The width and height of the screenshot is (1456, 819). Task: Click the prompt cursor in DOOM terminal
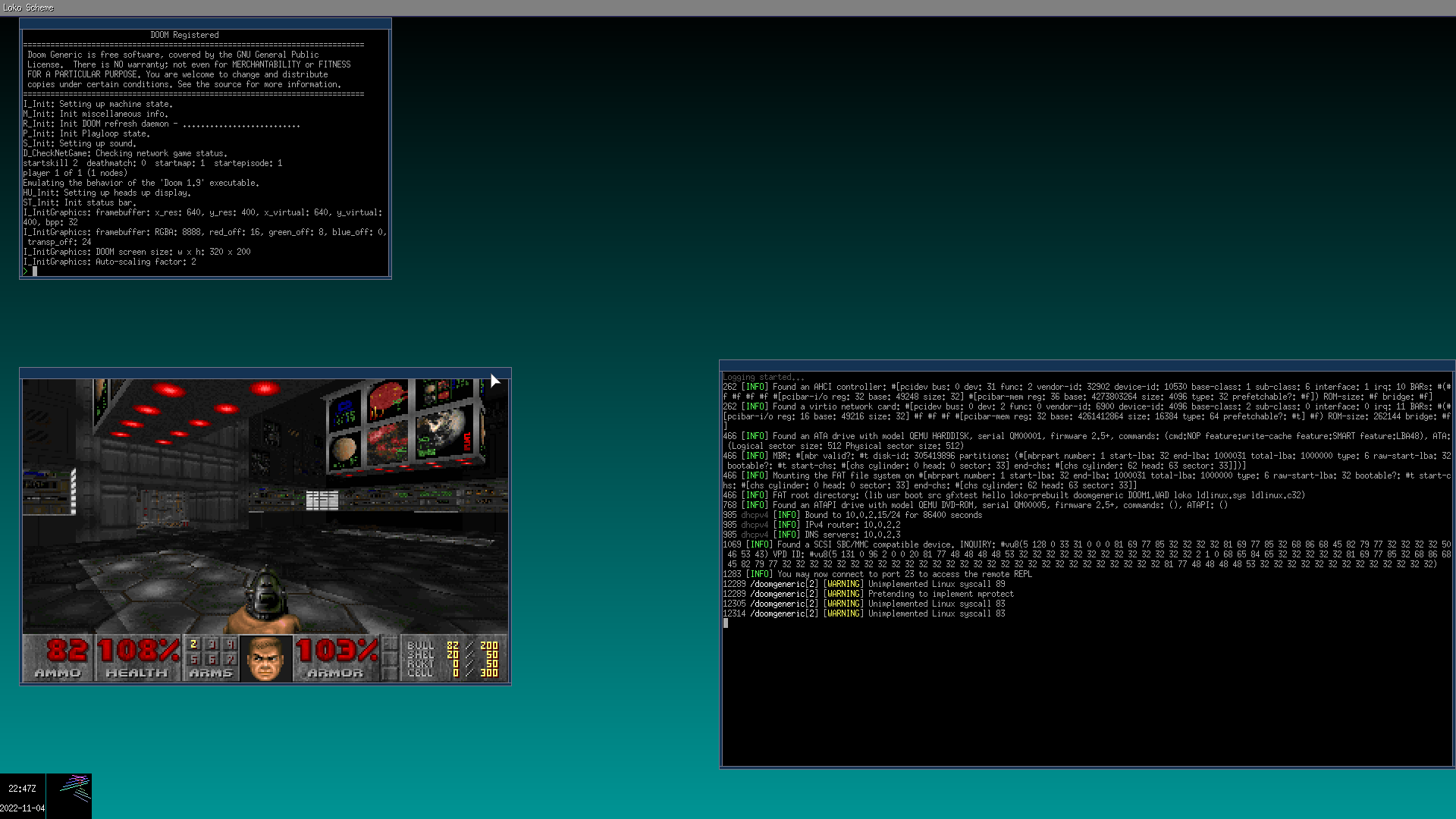pyautogui.click(x=34, y=271)
